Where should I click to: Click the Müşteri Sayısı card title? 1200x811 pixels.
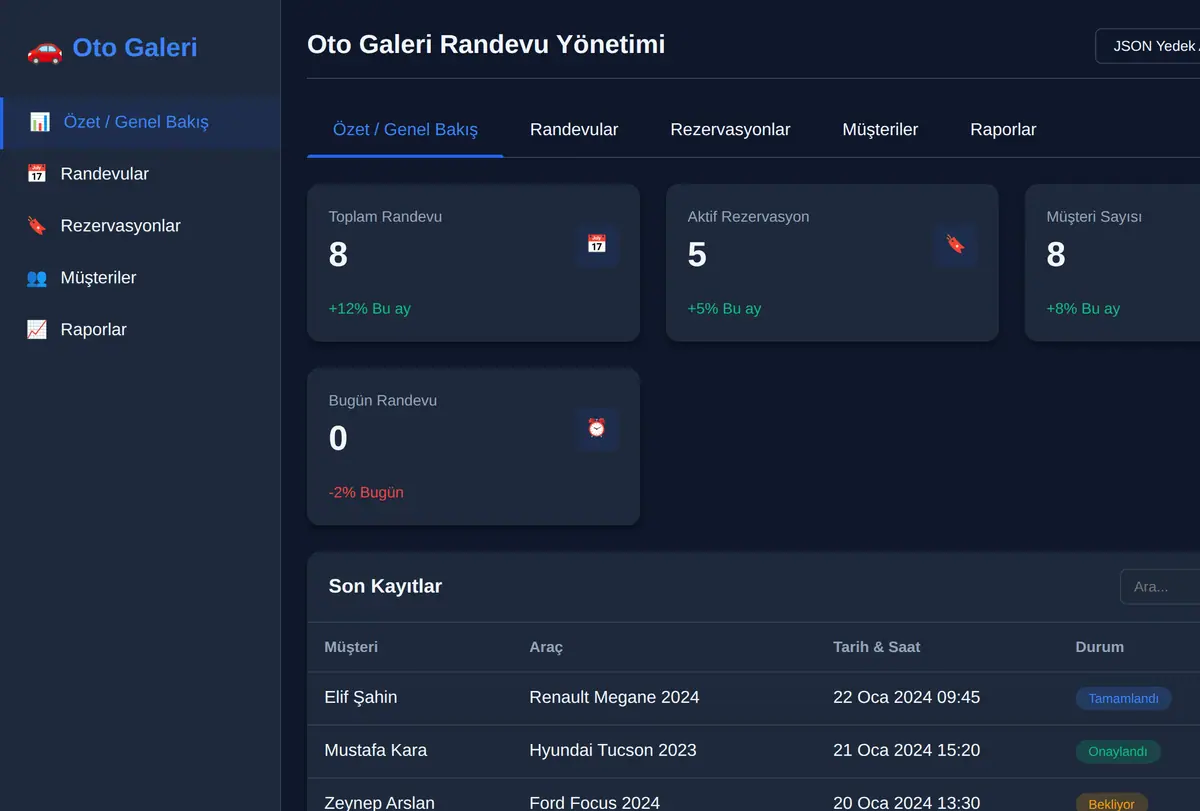1094,217
